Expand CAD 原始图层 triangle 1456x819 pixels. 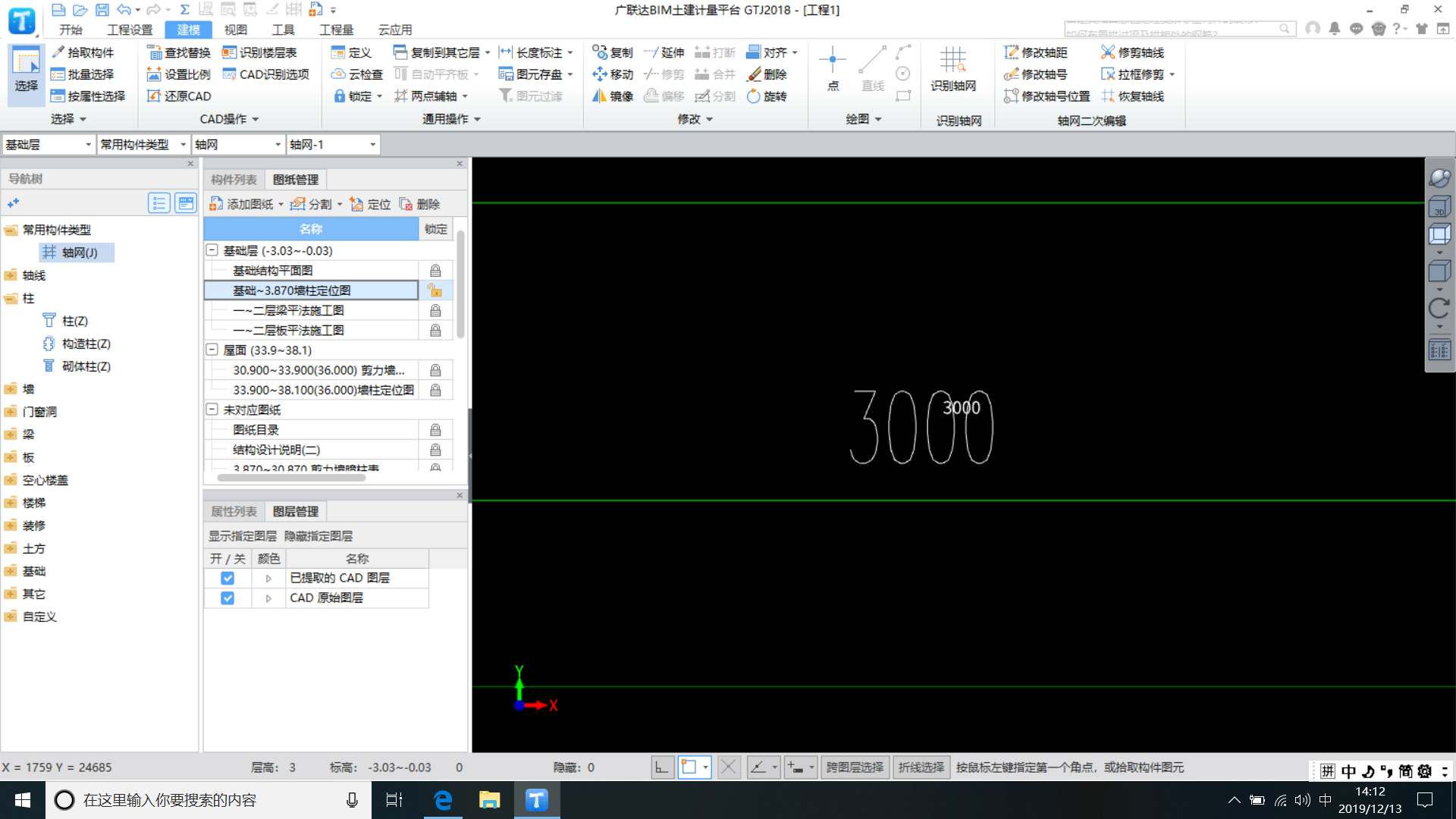268,598
